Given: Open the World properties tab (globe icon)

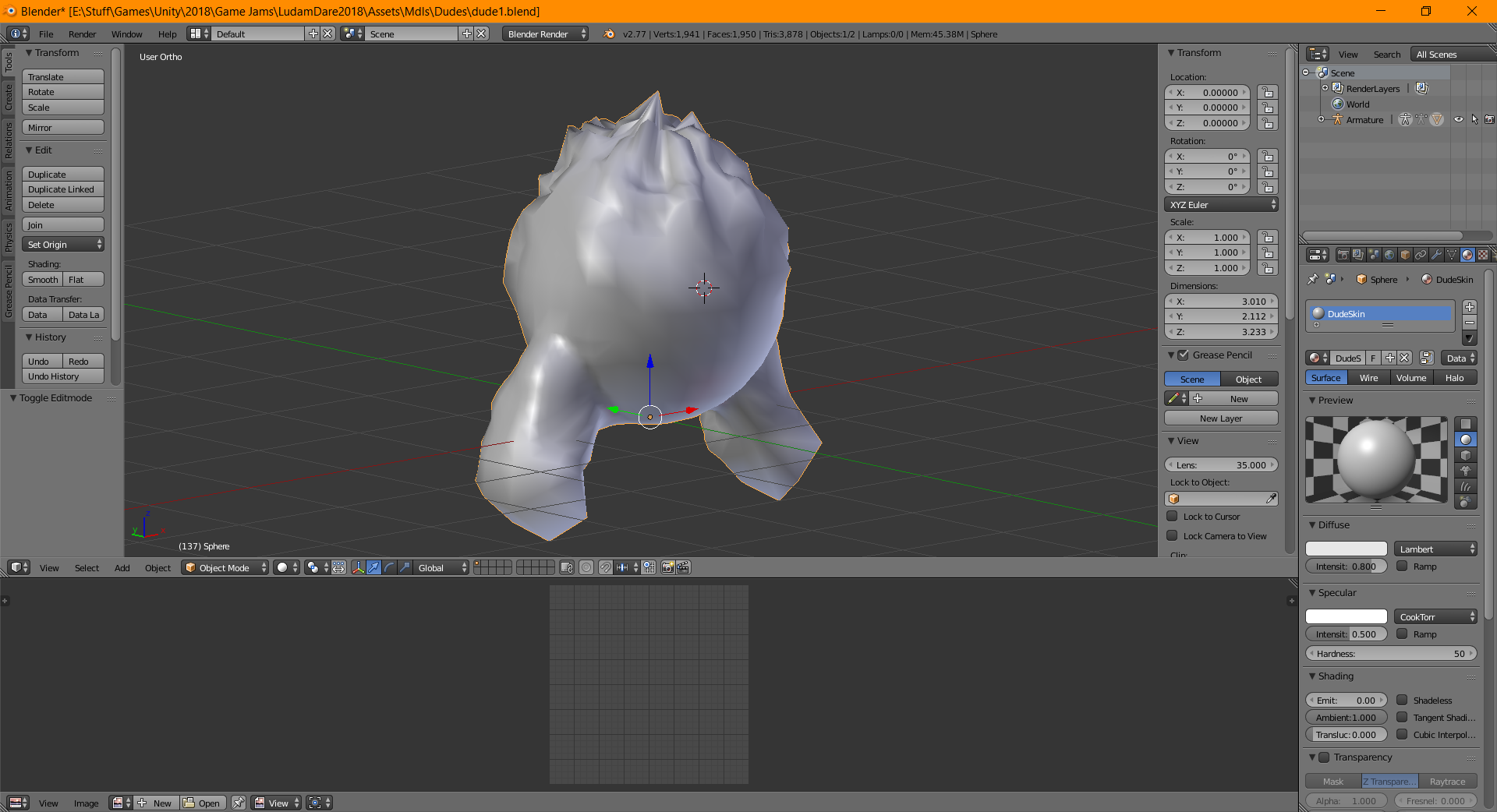Looking at the screenshot, I should point(1389,255).
